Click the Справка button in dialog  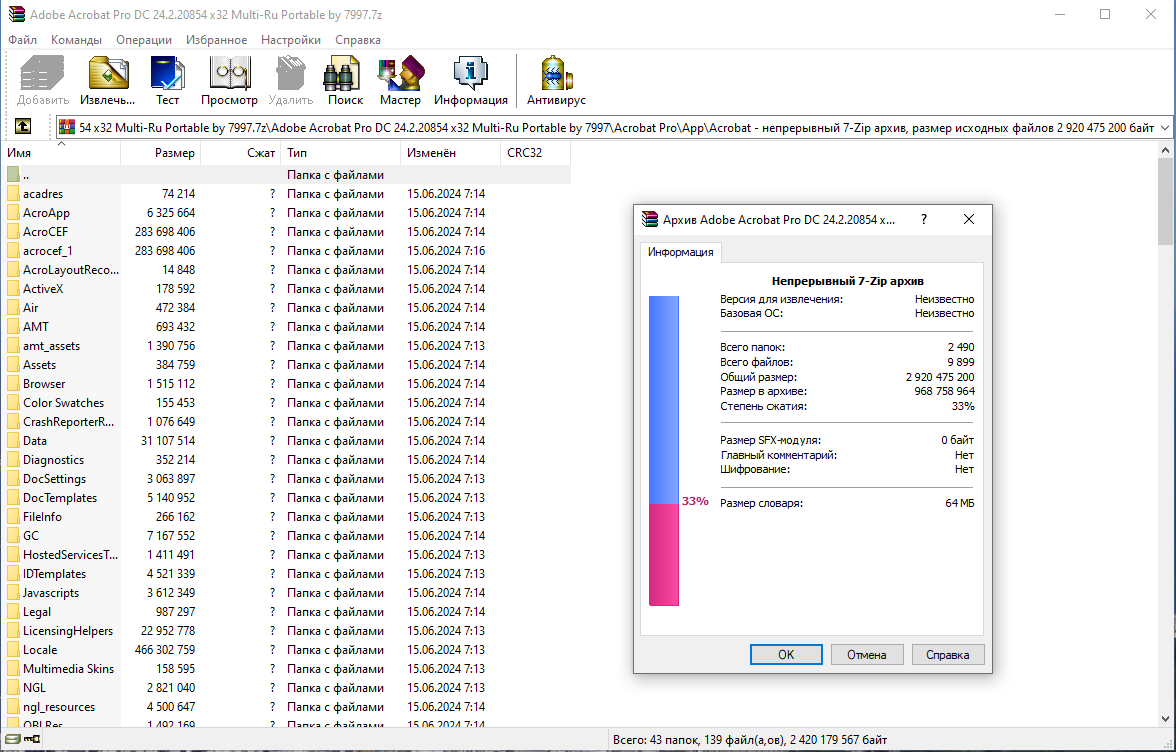pyautogui.click(x=947, y=655)
